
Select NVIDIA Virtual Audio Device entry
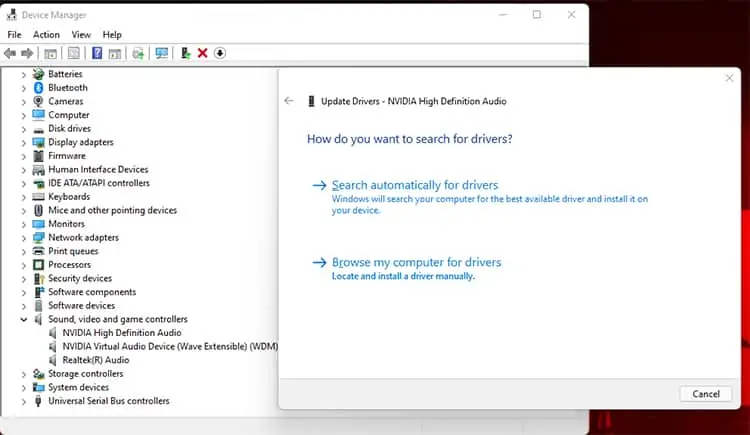170,346
